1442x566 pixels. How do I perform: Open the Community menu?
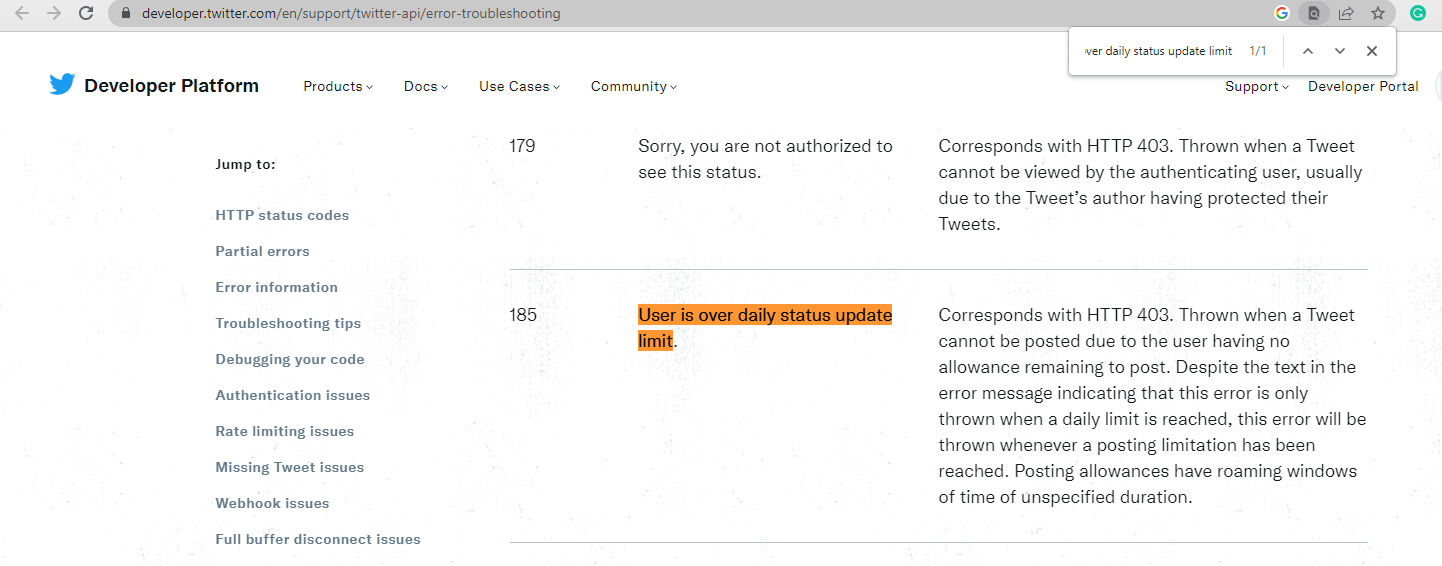pos(634,86)
